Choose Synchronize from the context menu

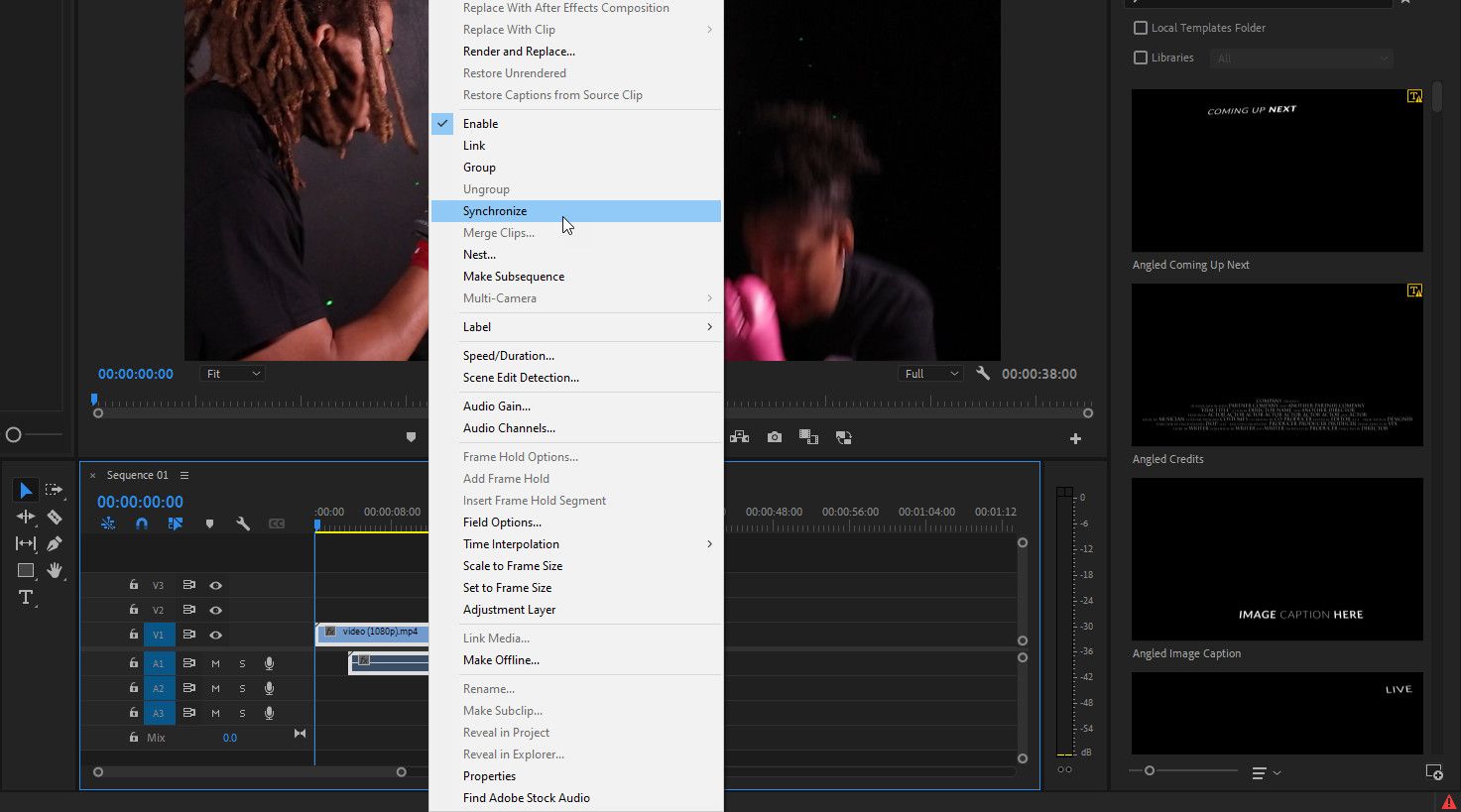click(x=495, y=210)
